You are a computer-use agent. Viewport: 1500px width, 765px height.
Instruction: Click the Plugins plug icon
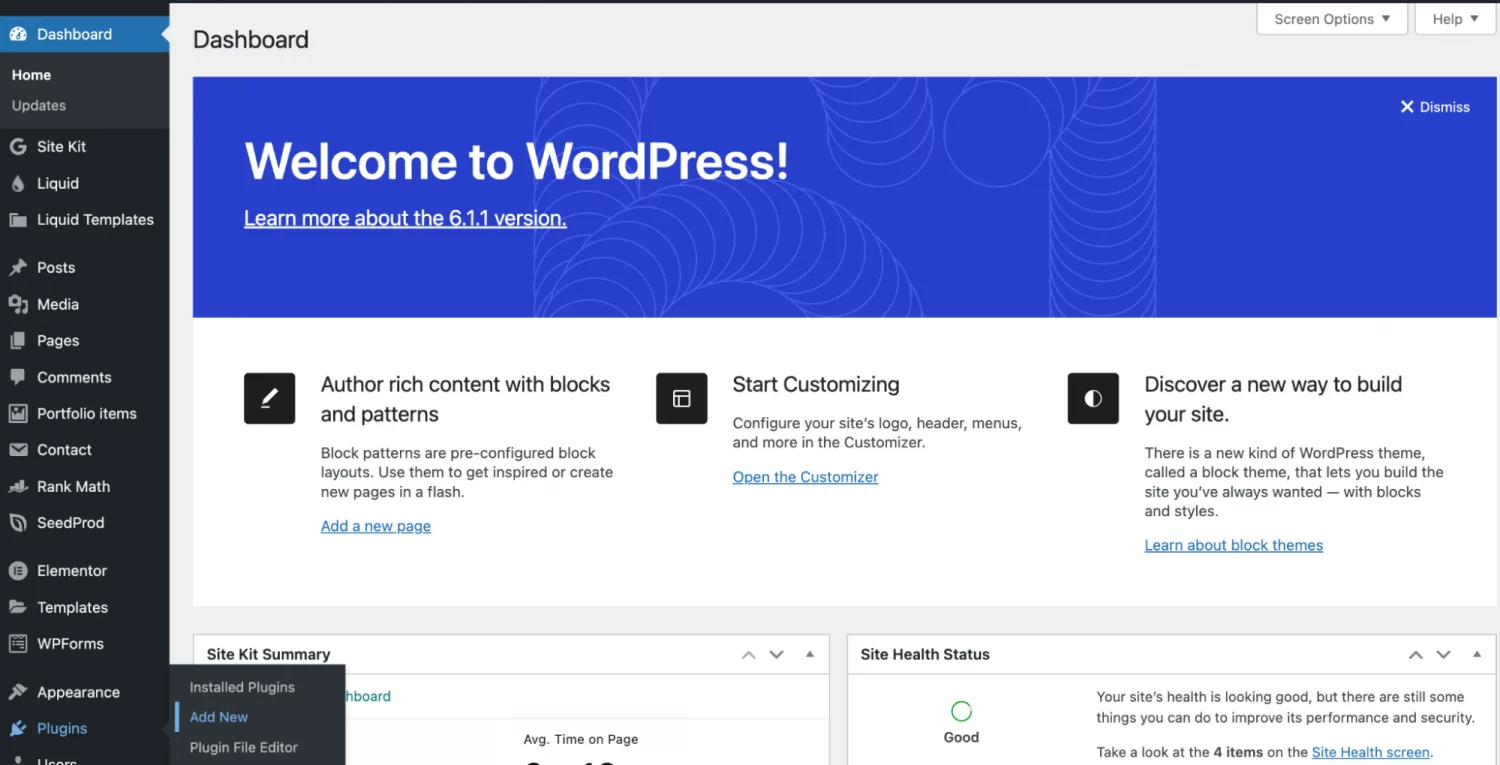coord(17,729)
